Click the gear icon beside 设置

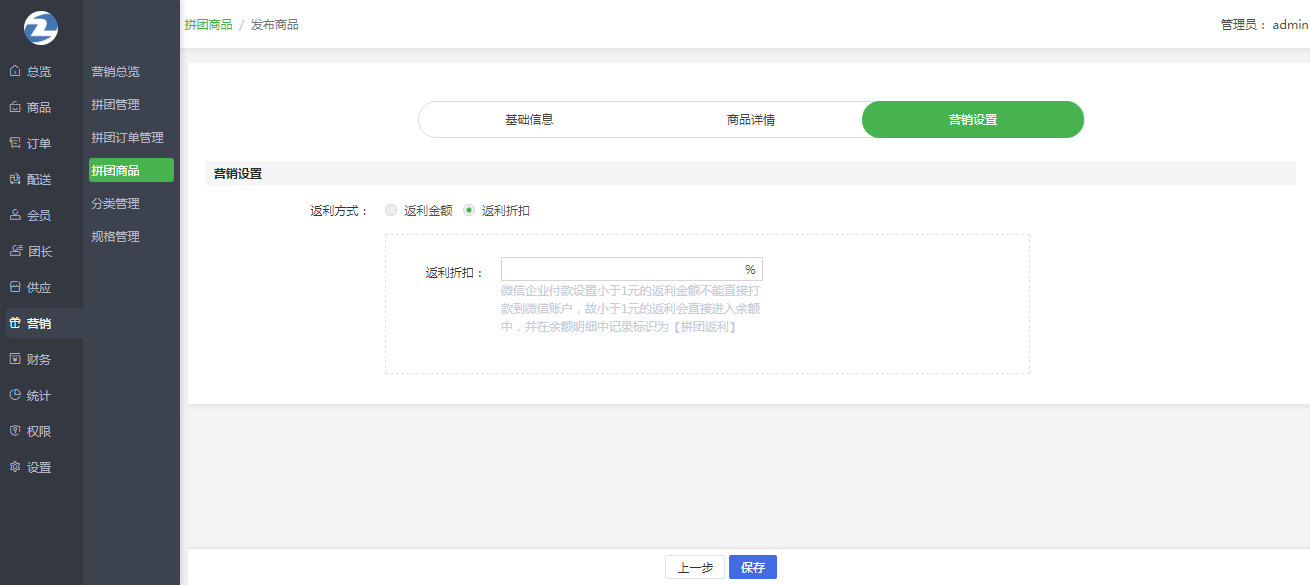[x=14, y=467]
